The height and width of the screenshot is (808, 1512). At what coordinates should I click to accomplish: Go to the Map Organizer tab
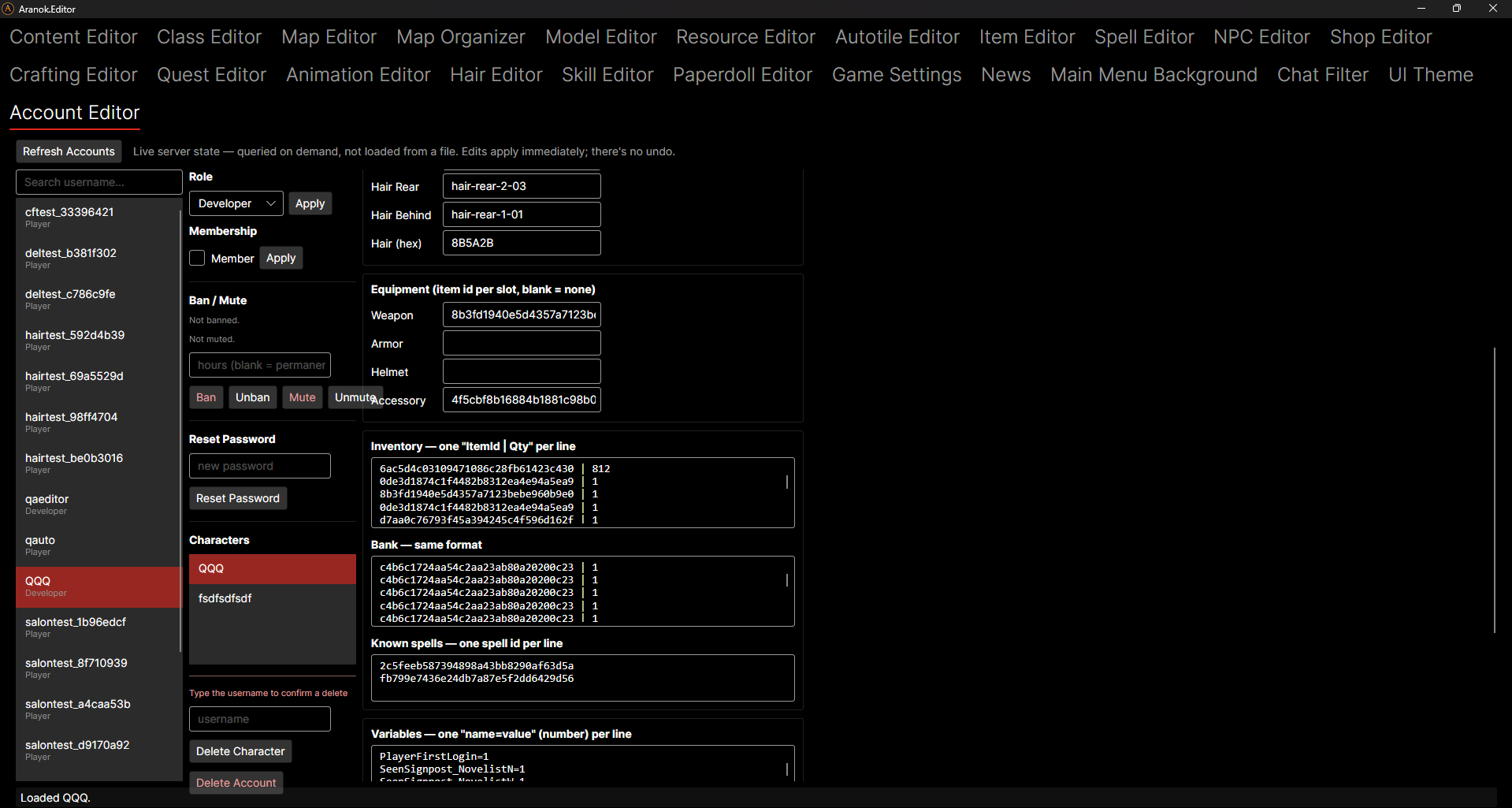460,37
